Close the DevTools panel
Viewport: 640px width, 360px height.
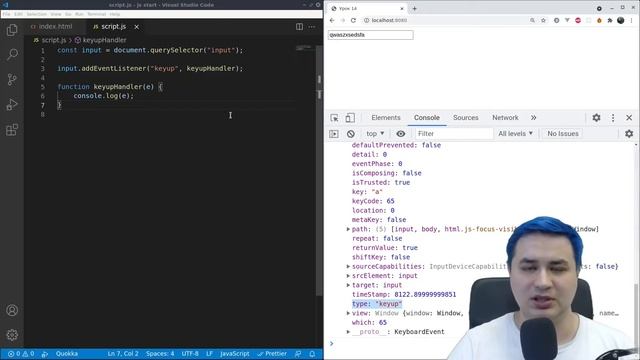(629, 118)
